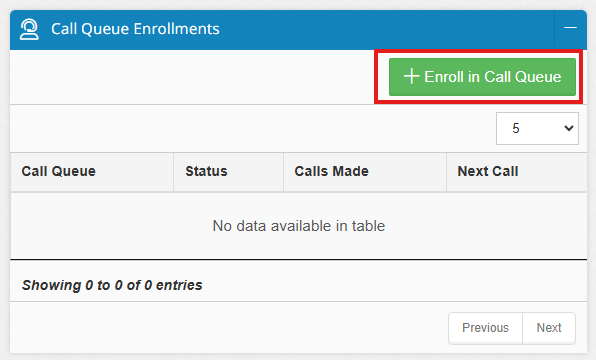Collapse the Call Queue Enrollments panel
This screenshot has height=360, width=596.
coord(570,28)
